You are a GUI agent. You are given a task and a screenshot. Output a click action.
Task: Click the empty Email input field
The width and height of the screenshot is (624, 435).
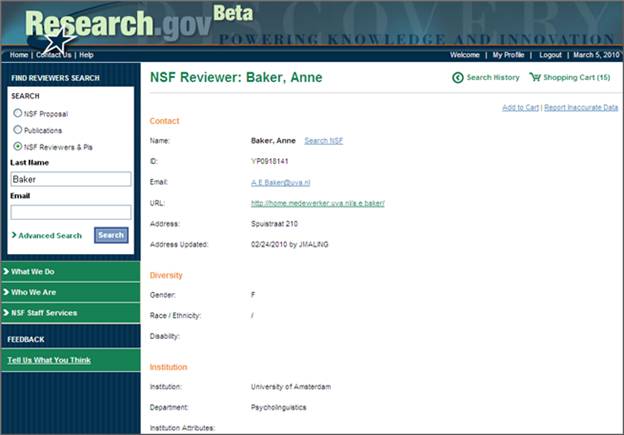[x=70, y=212]
